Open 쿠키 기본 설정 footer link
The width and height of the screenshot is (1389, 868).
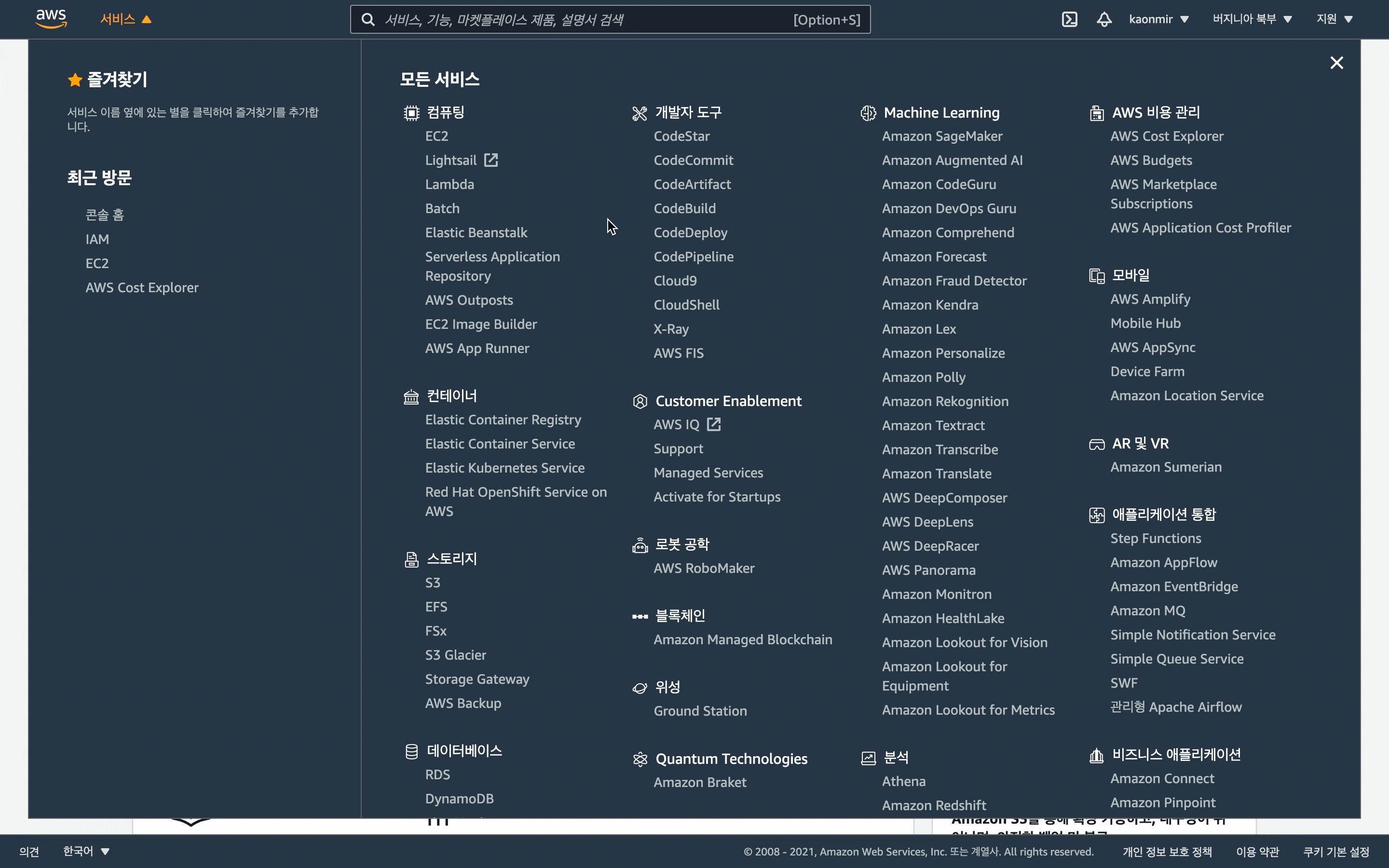1336,851
